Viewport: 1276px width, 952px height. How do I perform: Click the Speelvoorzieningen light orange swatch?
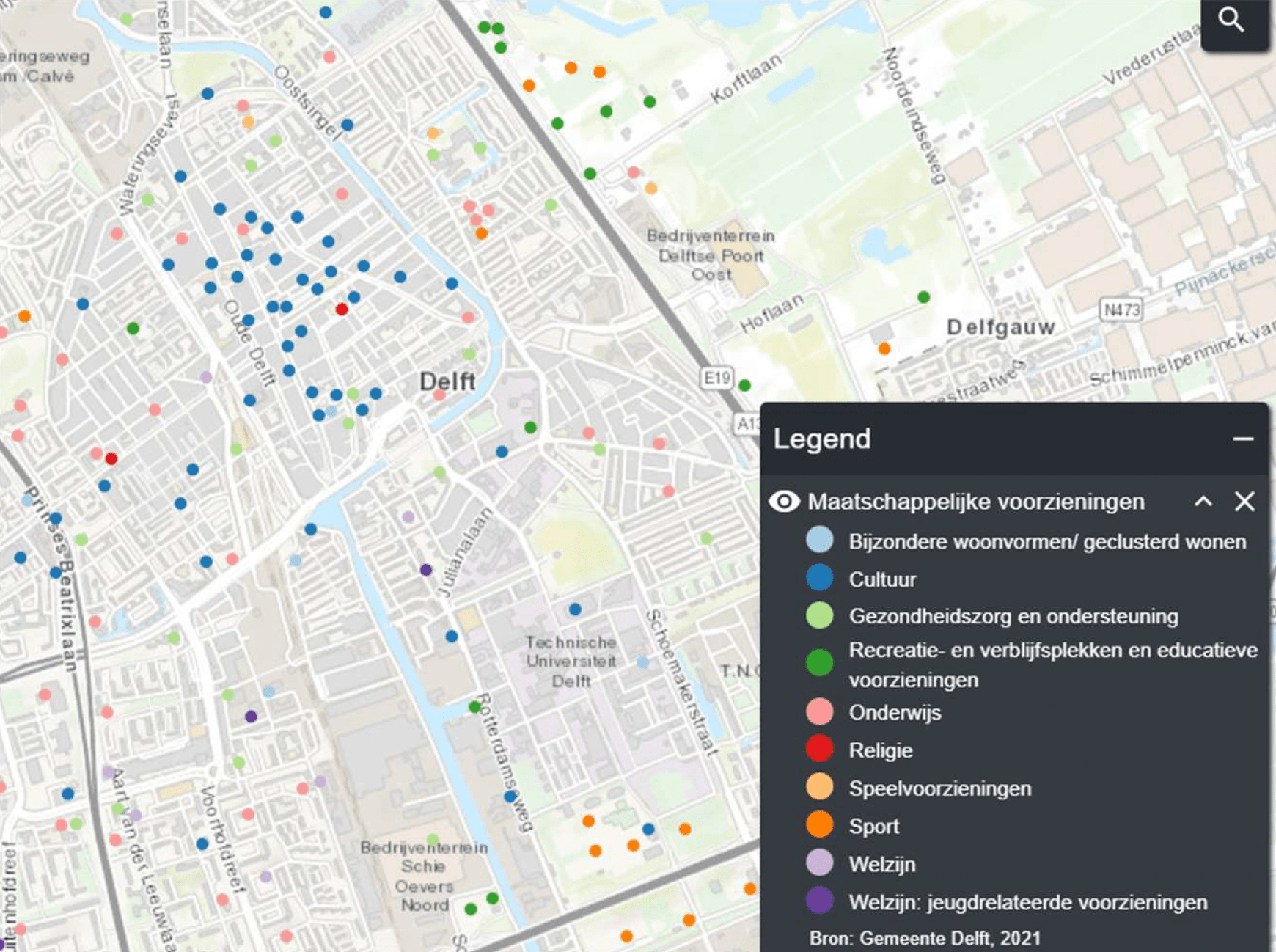[819, 787]
